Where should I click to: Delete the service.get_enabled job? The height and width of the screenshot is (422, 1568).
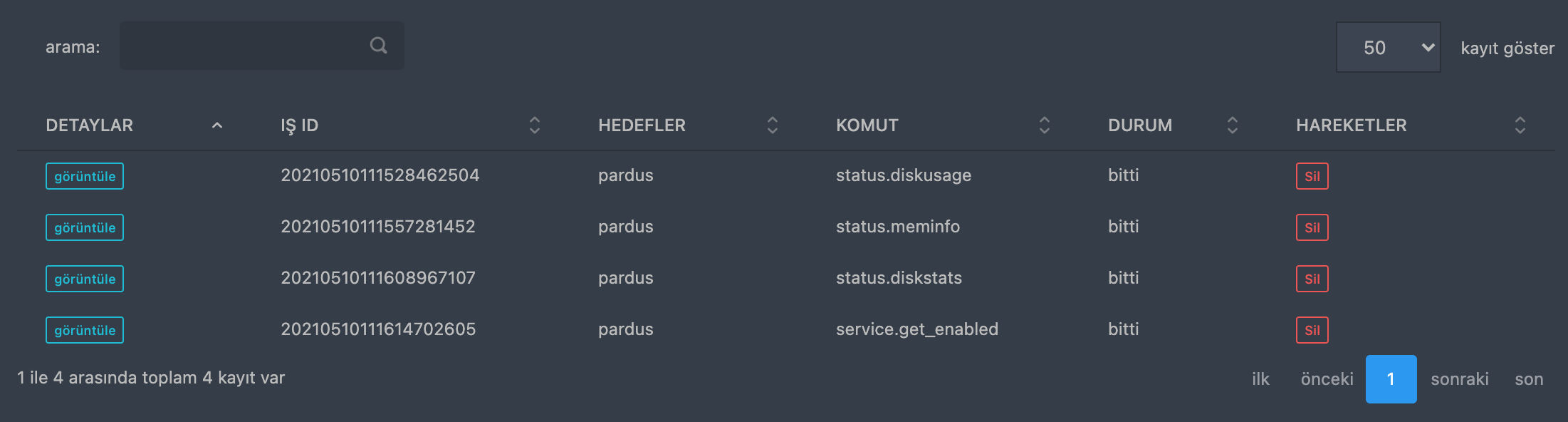(1312, 330)
